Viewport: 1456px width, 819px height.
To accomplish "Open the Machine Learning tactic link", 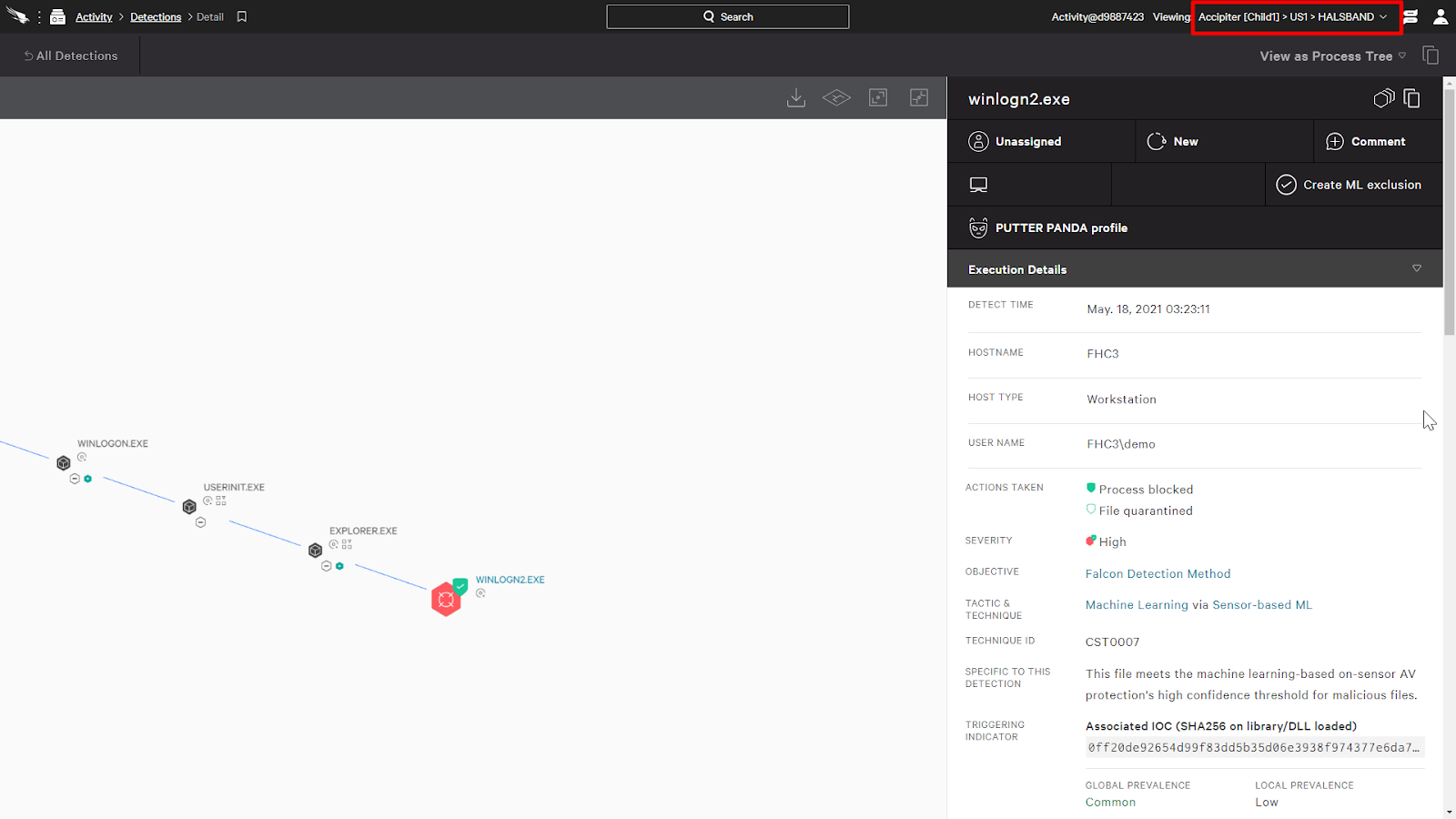I will 1137,604.
